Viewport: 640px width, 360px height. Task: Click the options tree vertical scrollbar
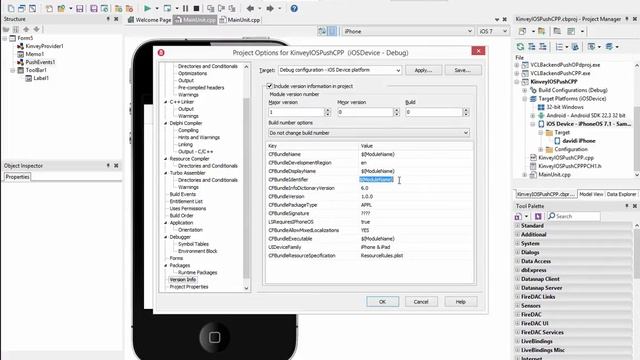tap(246, 177)
